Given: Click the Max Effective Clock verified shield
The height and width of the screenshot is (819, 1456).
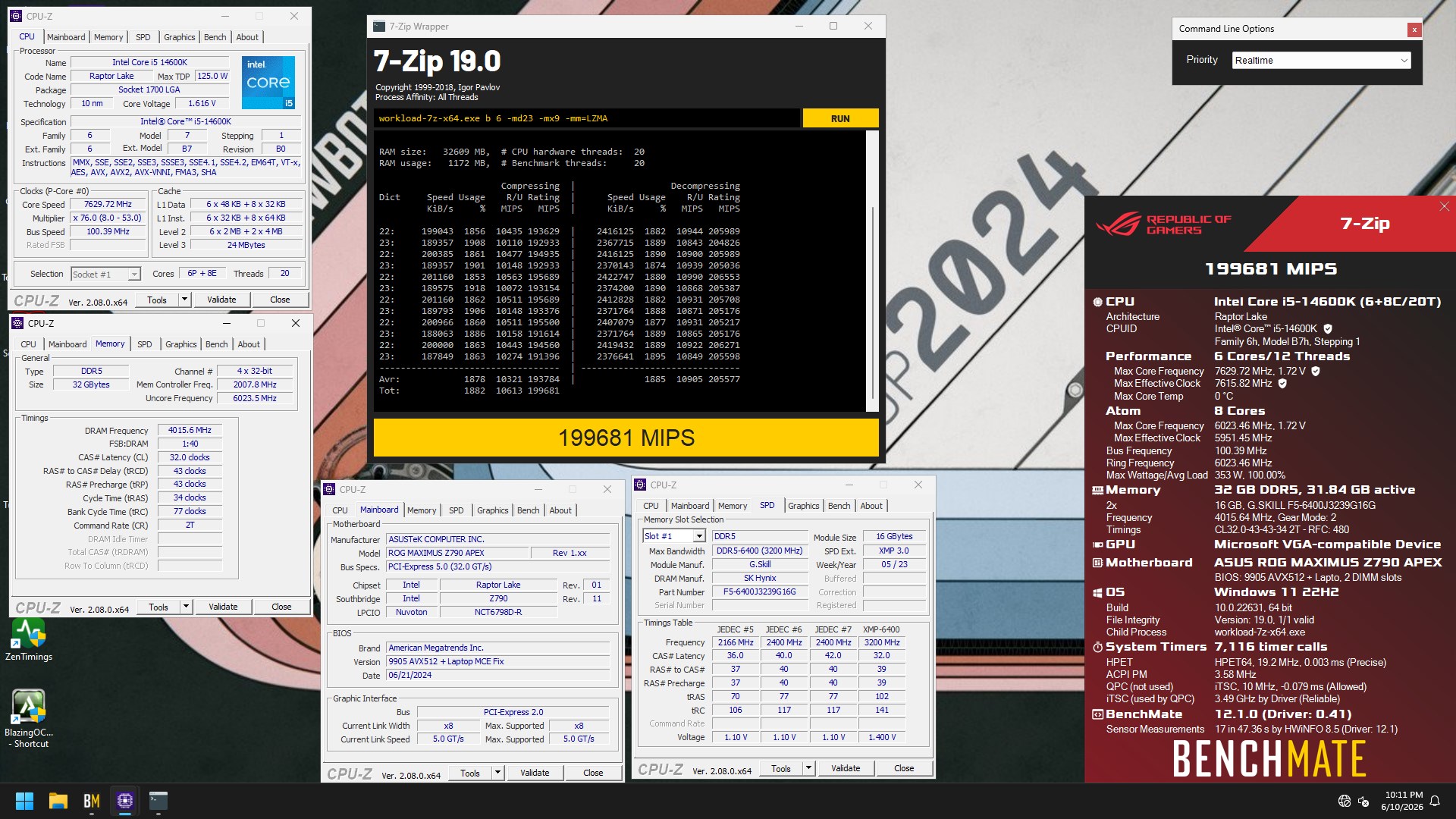Looking at the screenshot, I should (x=1282, y=384).
